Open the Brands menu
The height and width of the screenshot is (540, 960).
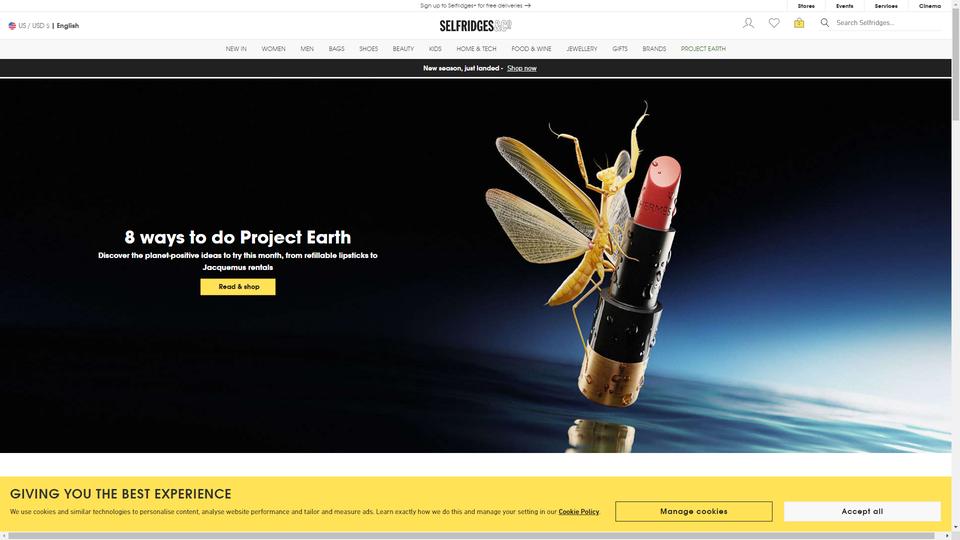pyautogui.click(x=654, y=49)
